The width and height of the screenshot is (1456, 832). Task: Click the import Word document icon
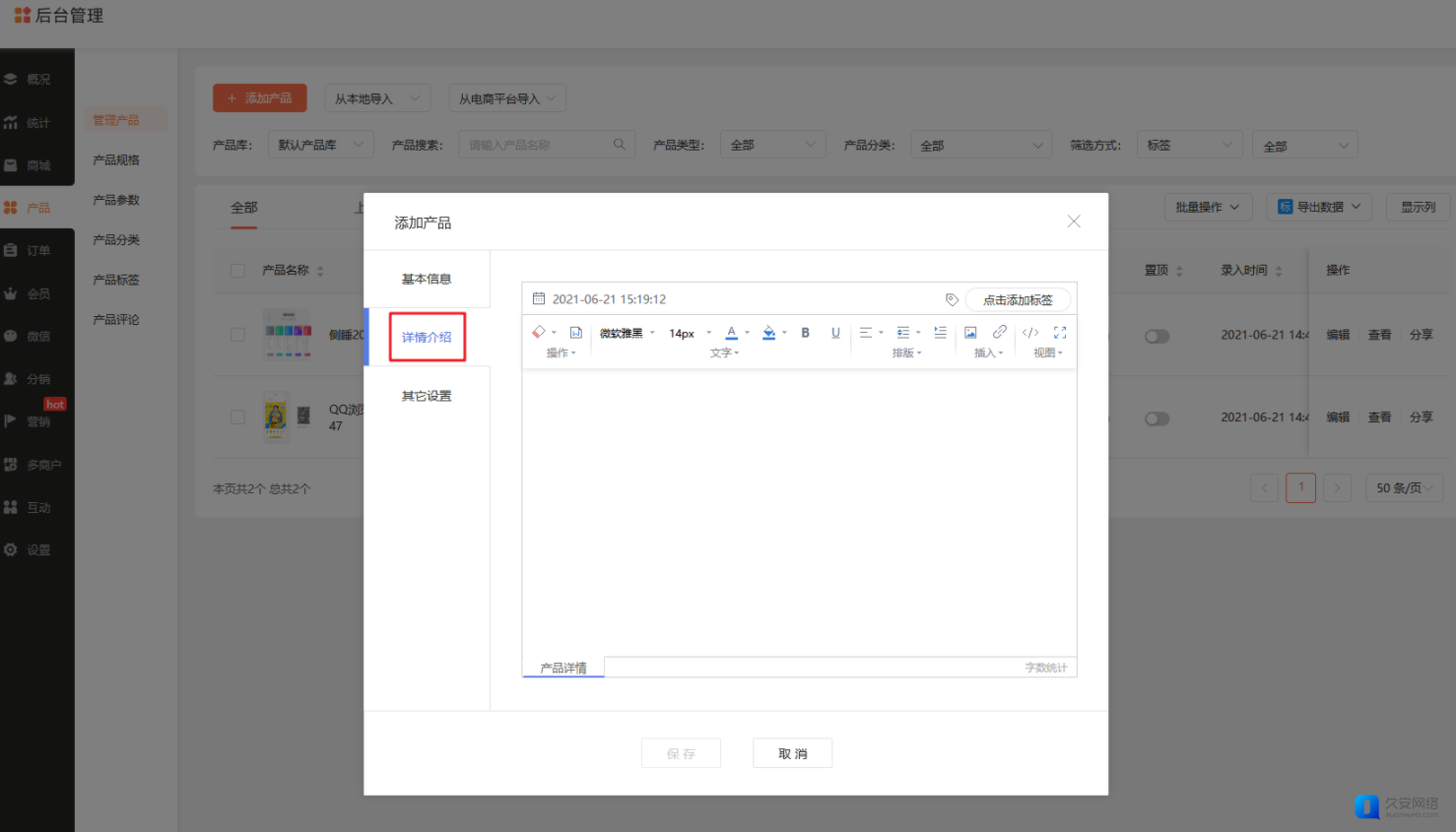576,333
